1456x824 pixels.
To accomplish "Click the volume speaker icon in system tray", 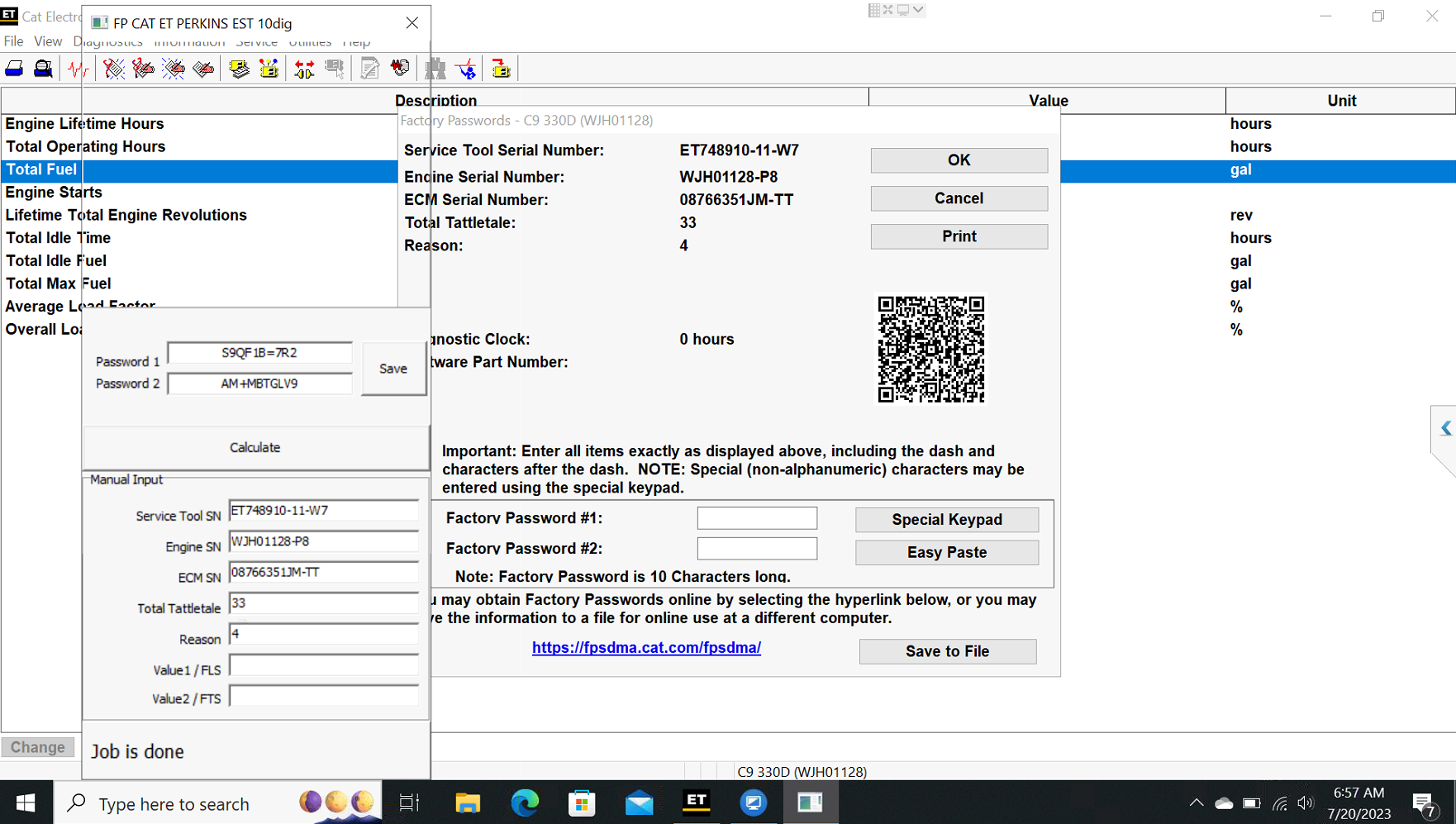I will [x=1306, y=802].
